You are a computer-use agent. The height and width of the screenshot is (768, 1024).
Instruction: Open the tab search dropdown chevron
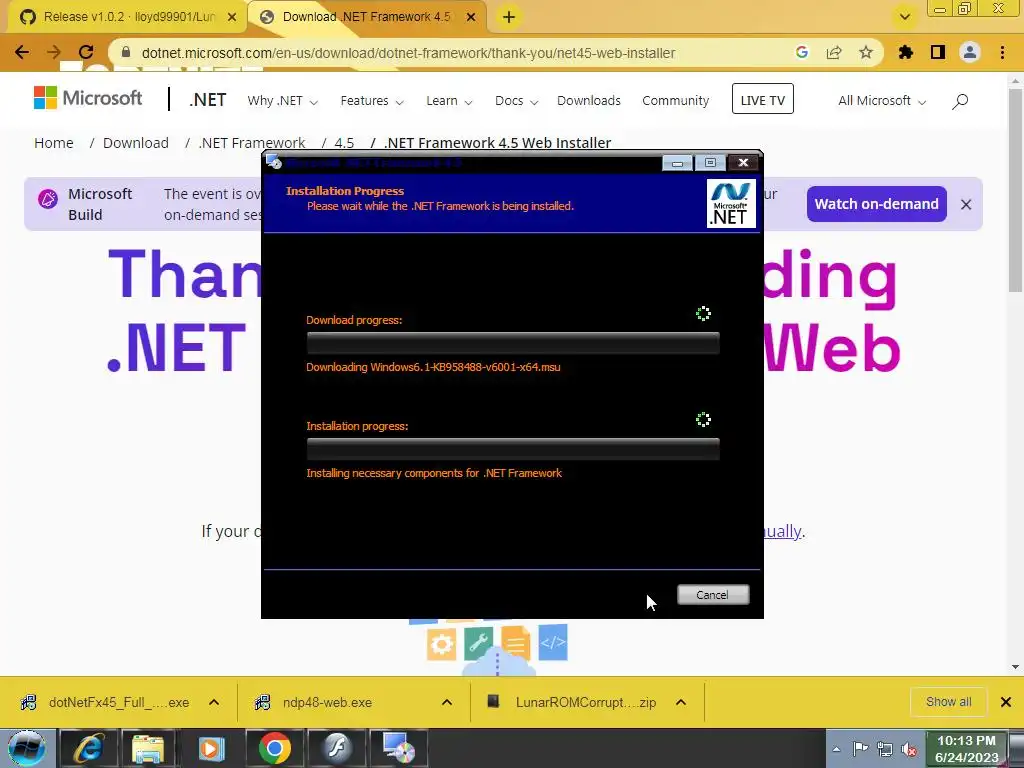coord(904,17)
